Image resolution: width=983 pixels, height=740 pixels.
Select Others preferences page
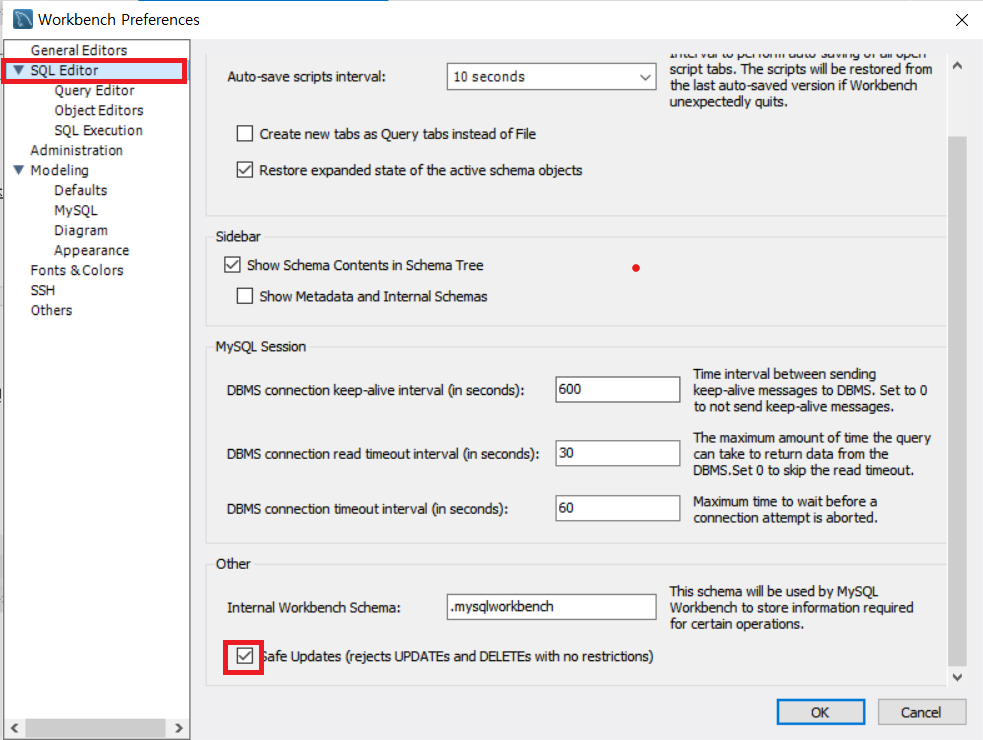click(x=51, y=310)
